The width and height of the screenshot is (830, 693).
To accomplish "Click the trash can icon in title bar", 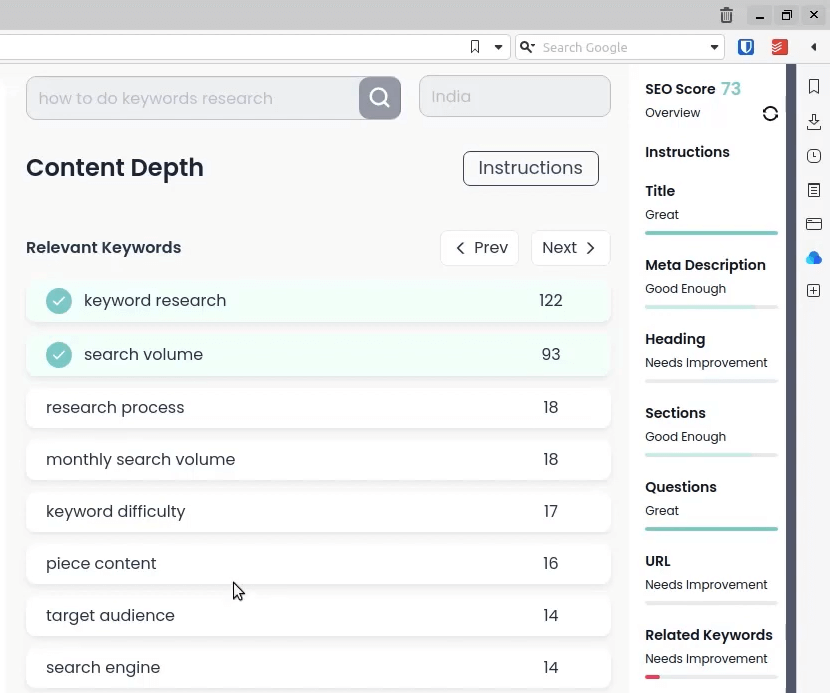I will click(727, 15).
